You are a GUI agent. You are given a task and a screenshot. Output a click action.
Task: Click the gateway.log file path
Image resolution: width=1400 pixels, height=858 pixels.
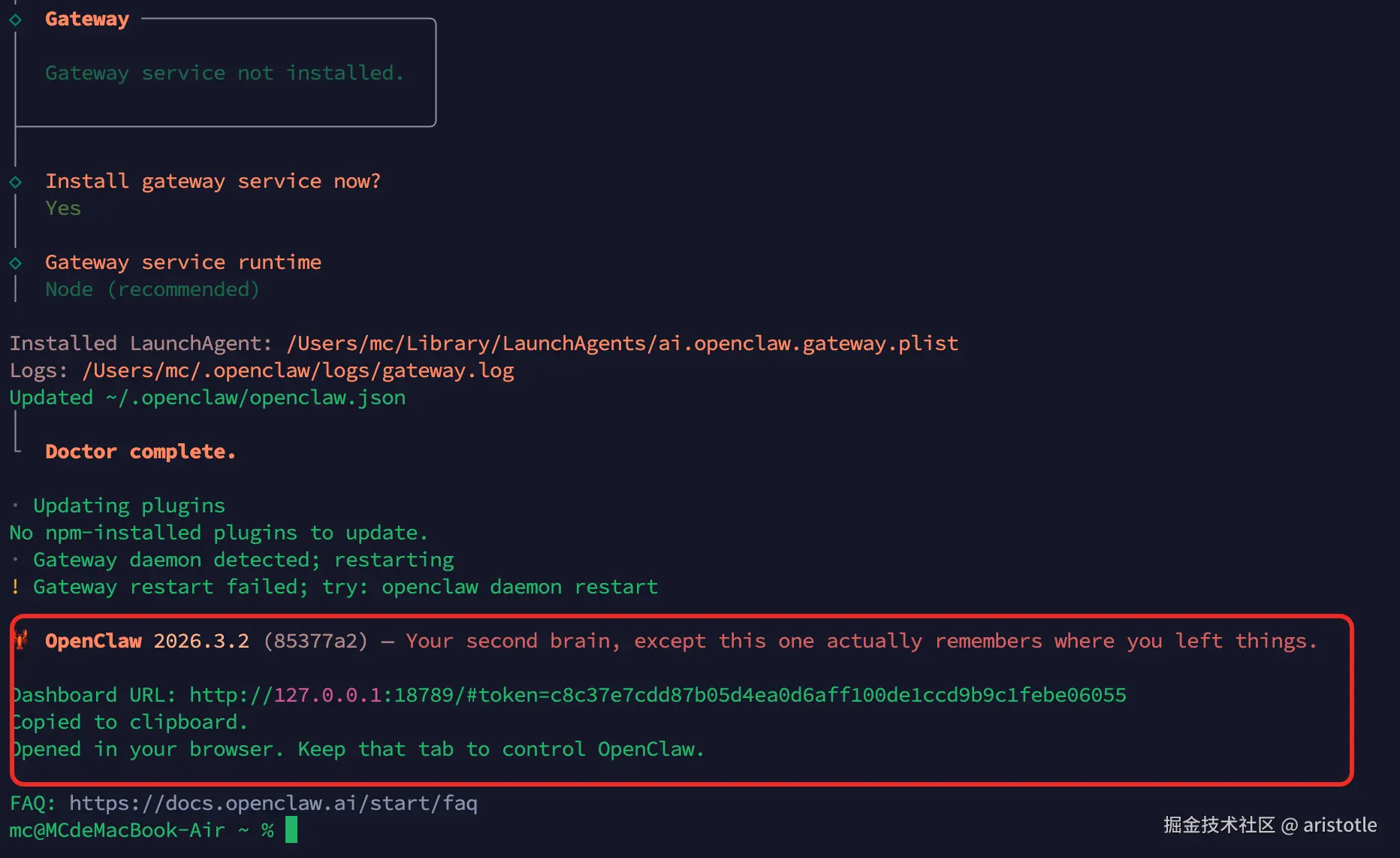point(298,370)
